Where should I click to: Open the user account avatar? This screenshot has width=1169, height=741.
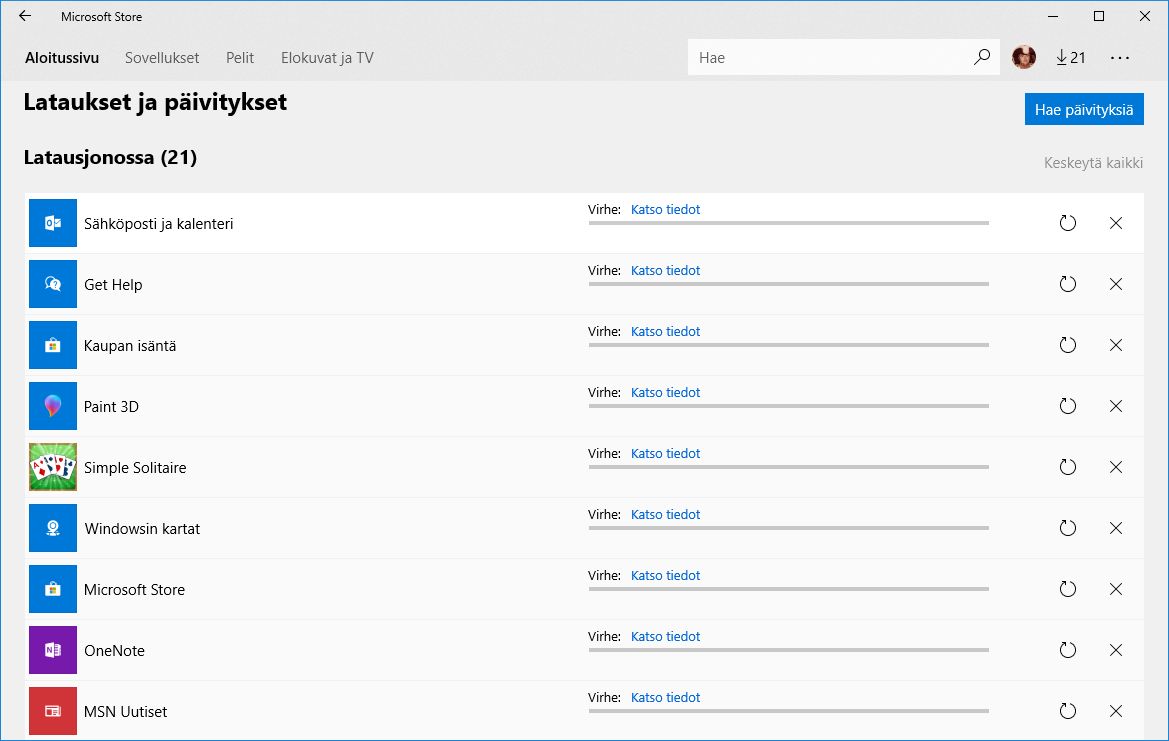coord(1024,57)
